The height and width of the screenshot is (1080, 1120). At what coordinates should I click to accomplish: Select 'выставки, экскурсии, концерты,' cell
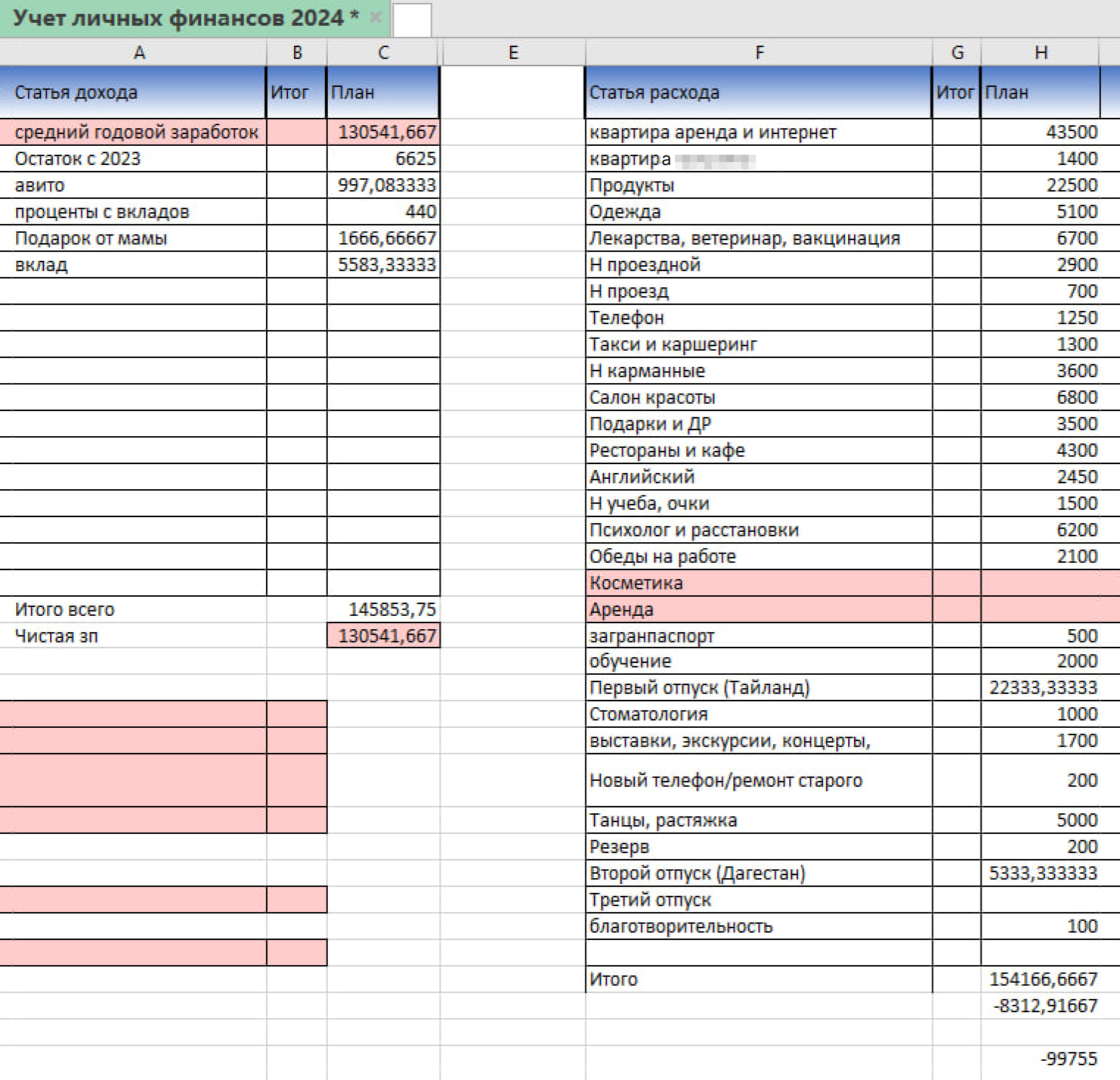click(x=759, y=740)
